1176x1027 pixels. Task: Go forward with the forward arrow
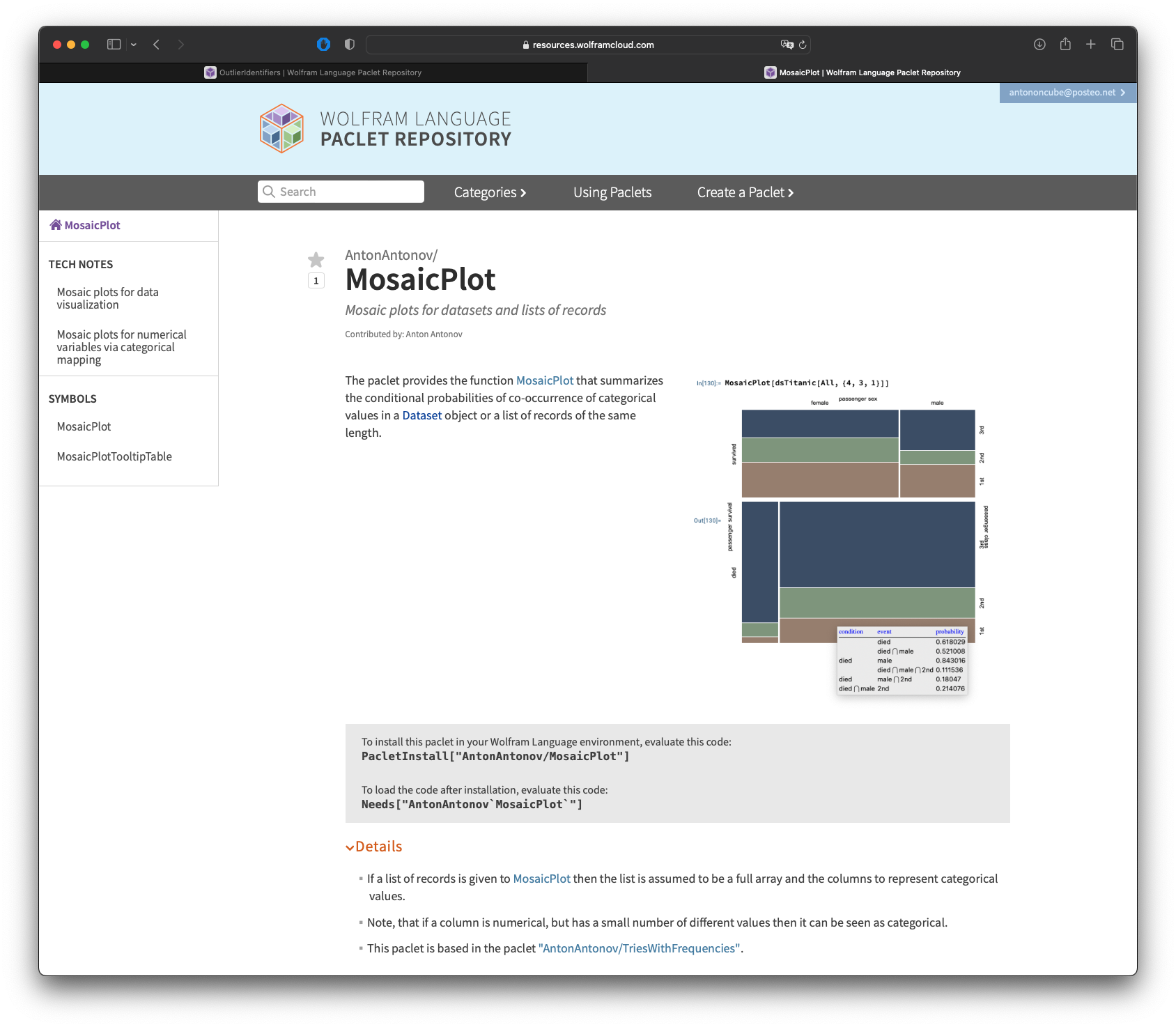[181, 45]
